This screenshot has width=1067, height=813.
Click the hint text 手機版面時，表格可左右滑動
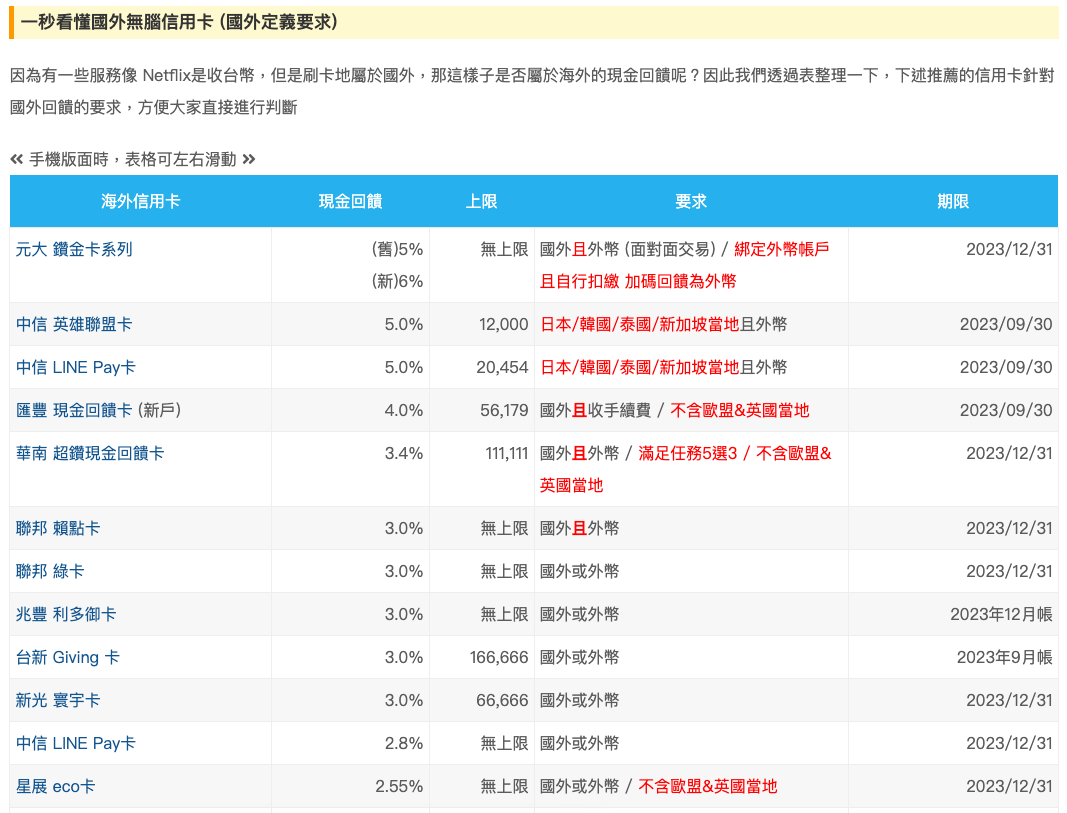133,159
